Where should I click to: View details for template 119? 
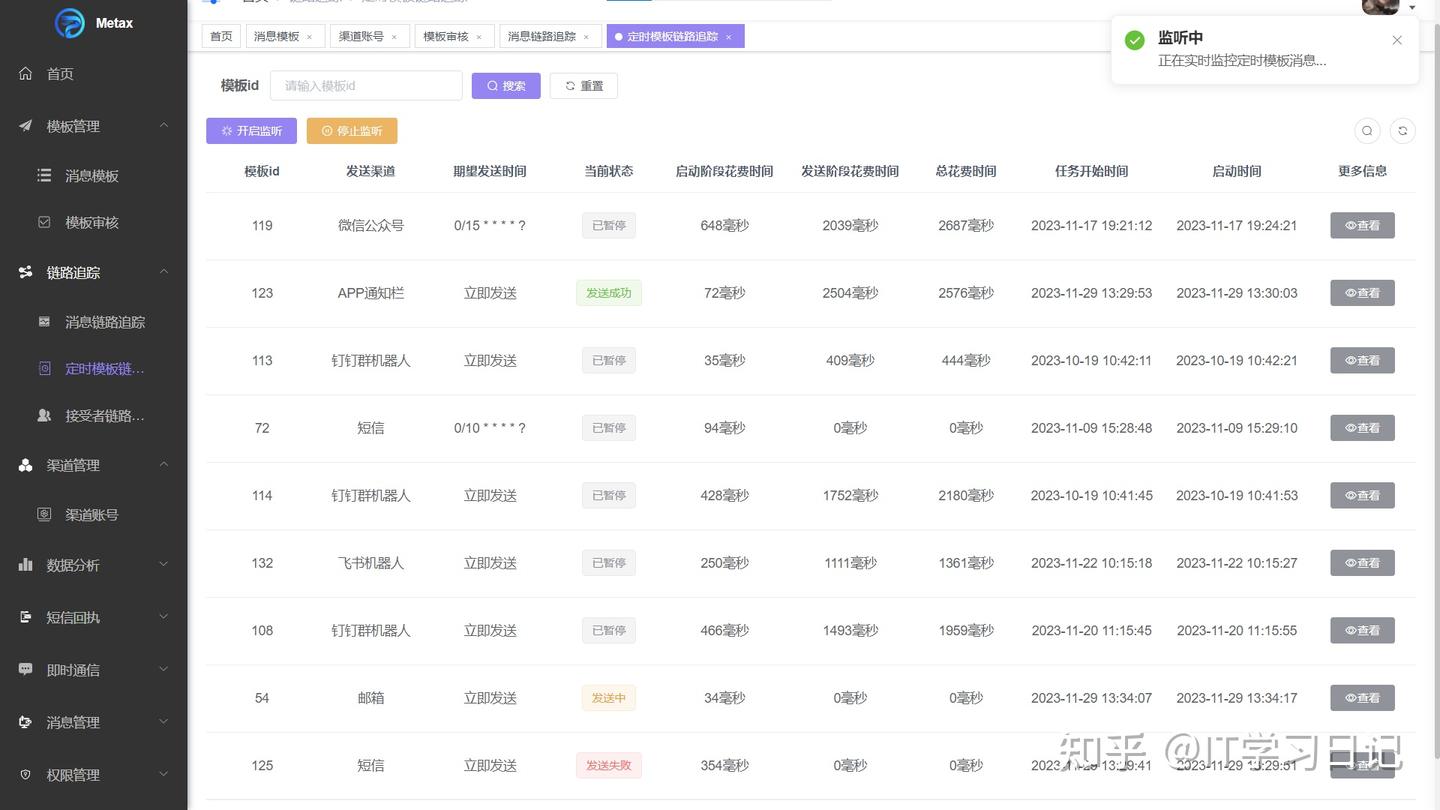point(1362,226)
